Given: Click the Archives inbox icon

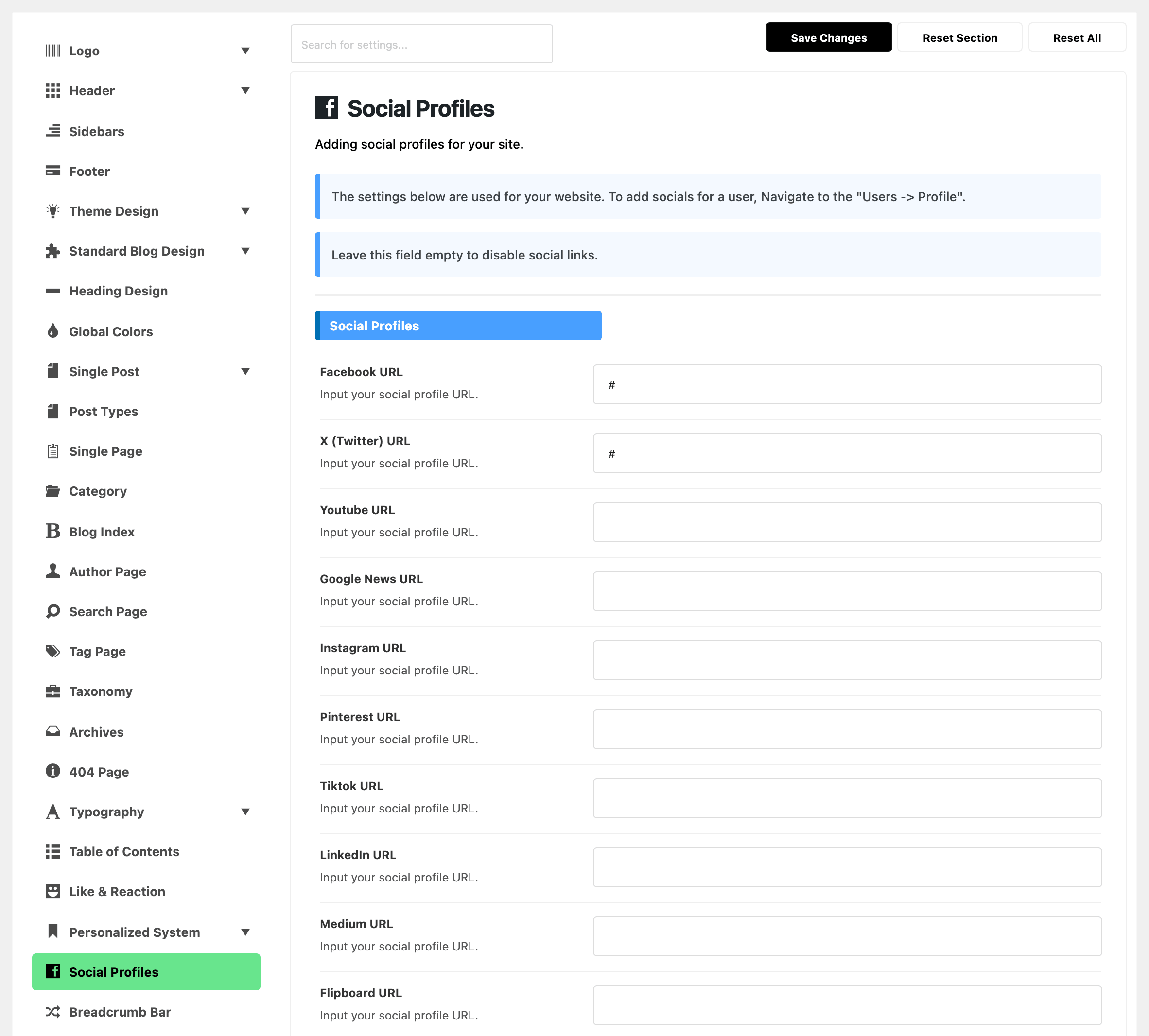Looking at the screenshot, I should pyautogui.click(x=53, y=731).
